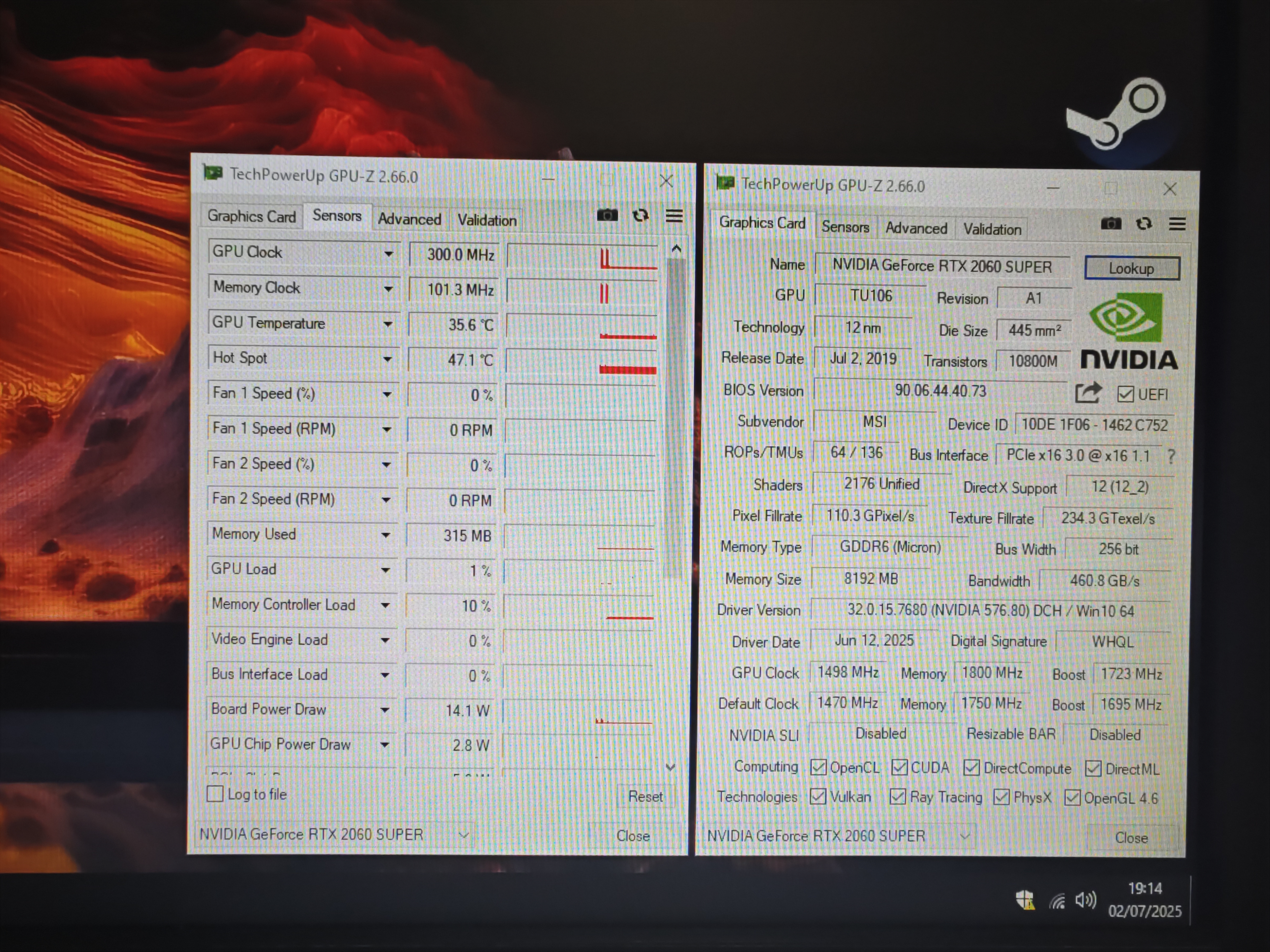Open GPU Clock sensor dropdown arrow
This screenshot has width=1270, height=952.
click(x=389, y=254)
